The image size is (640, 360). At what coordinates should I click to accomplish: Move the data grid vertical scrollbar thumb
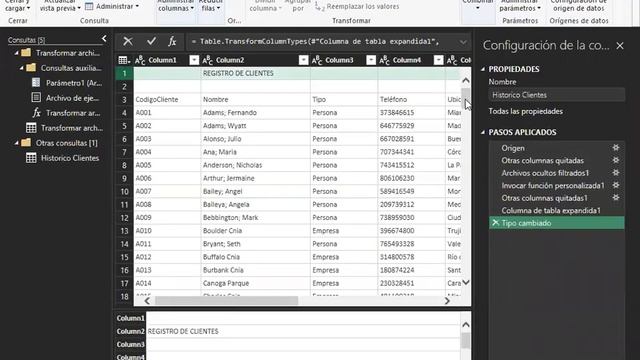(x=466, y=98)
